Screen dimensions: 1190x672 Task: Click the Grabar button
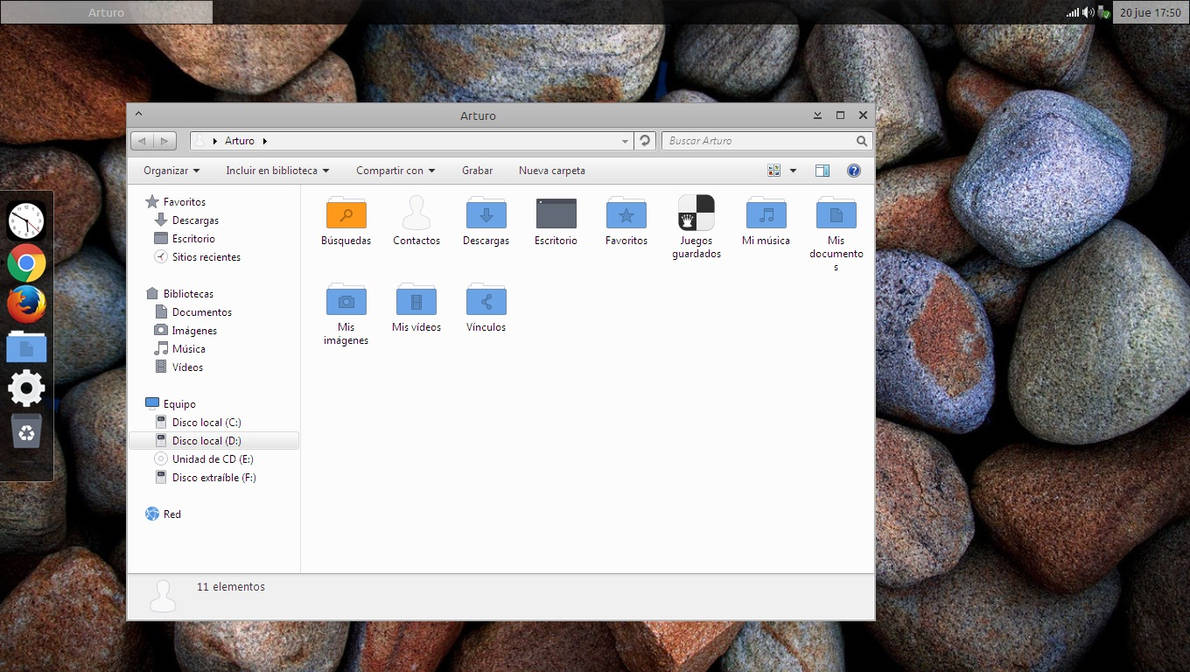[477, 170]
